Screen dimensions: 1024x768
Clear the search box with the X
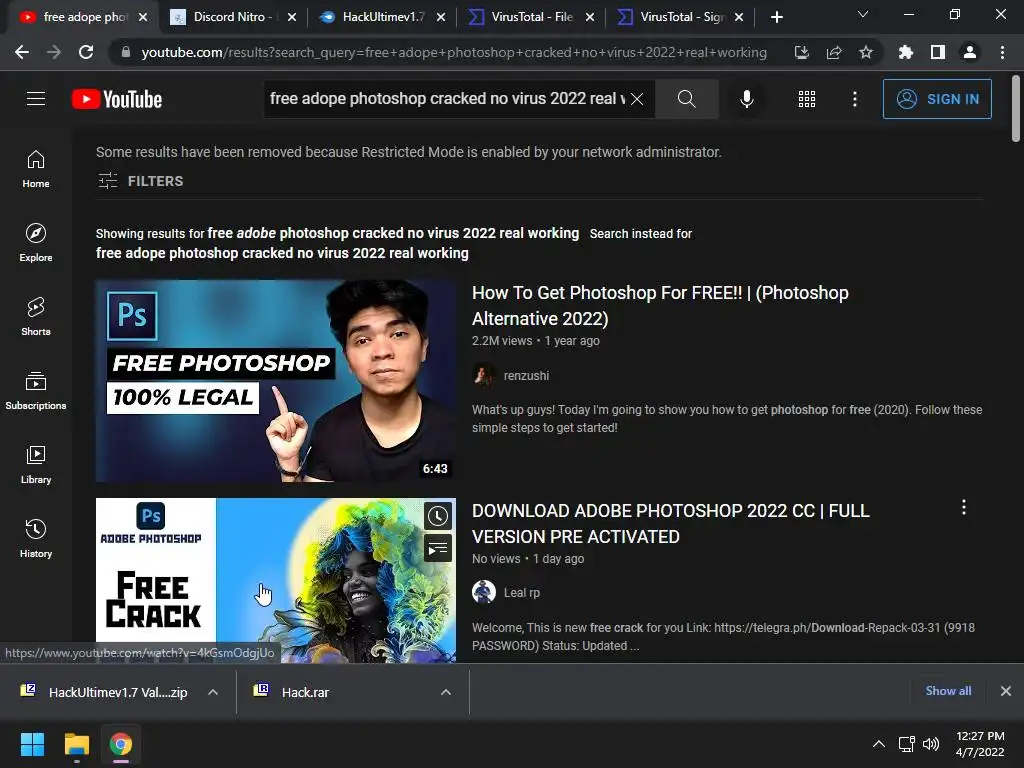coord(637,99)
